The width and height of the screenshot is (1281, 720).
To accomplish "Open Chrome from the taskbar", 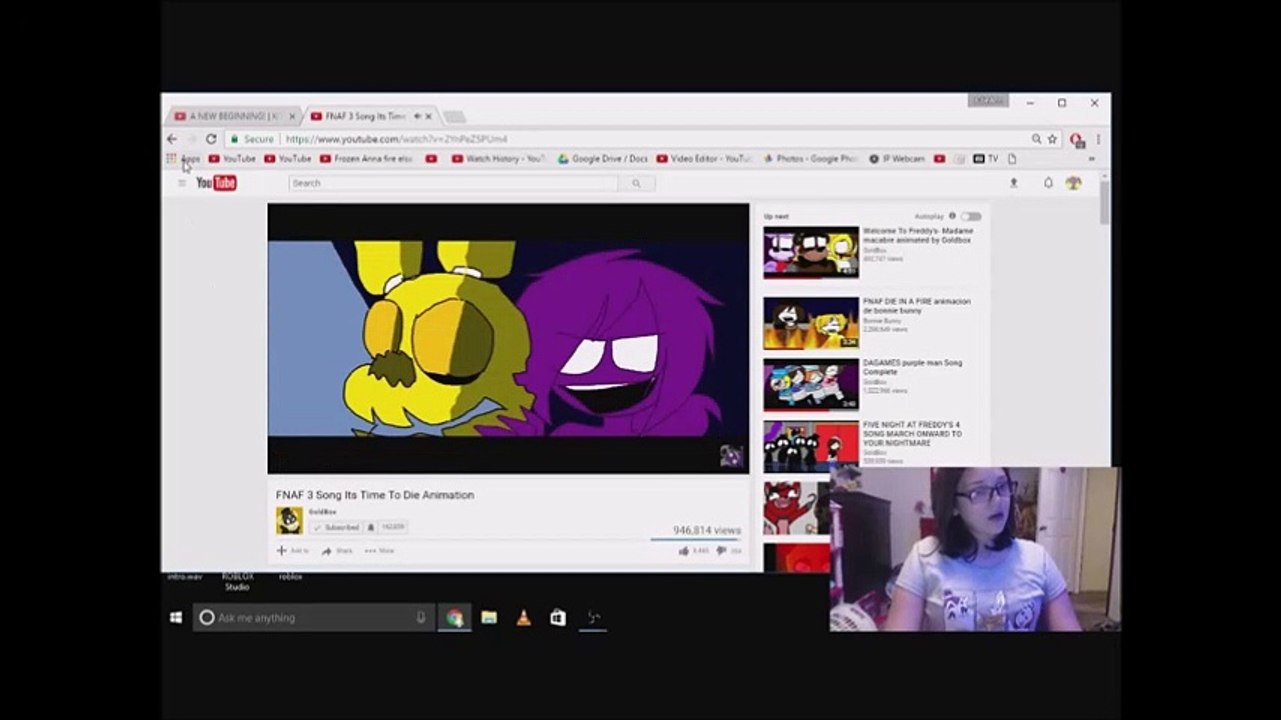I will 455,618.
